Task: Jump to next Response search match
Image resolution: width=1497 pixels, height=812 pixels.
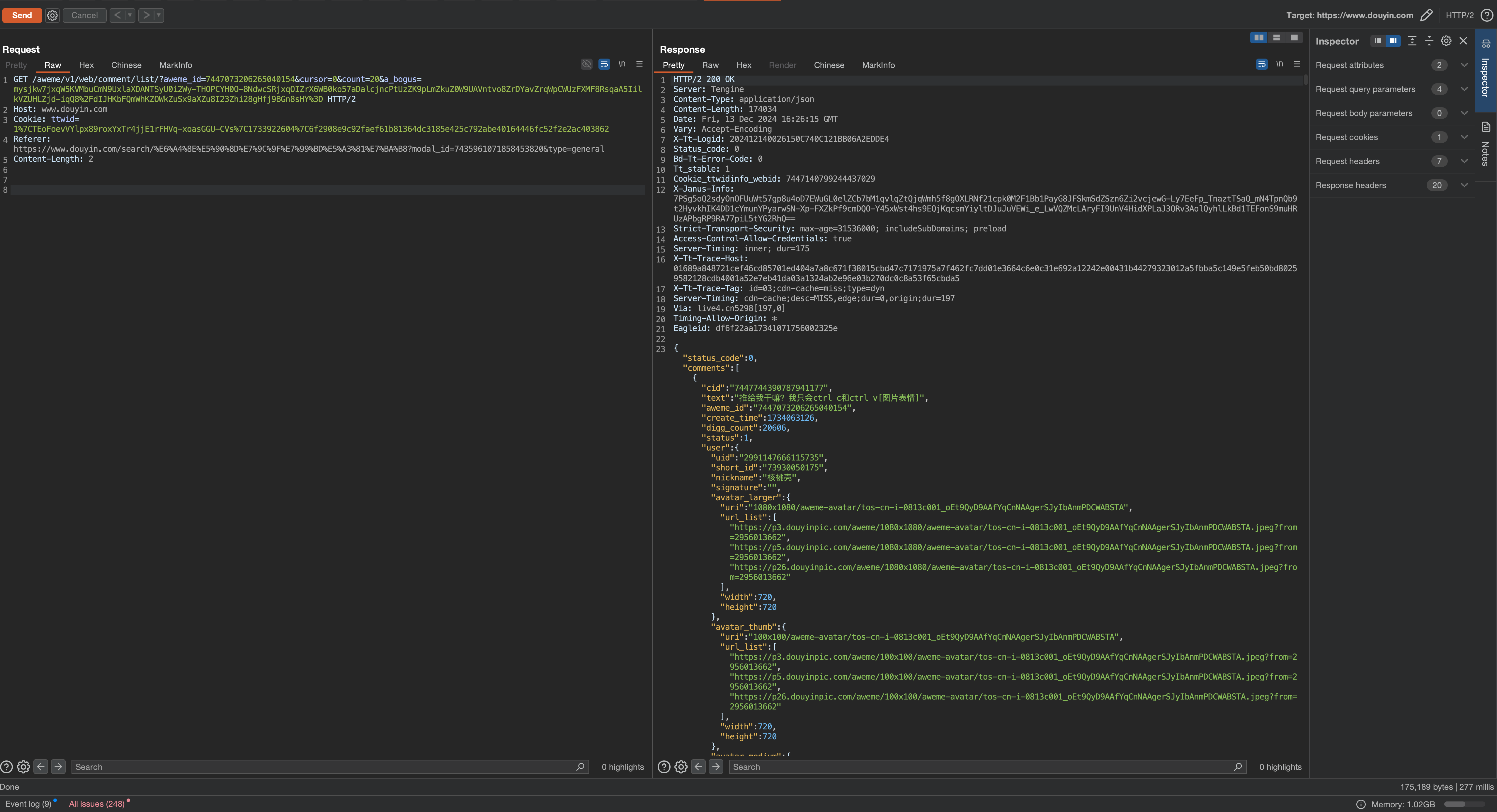Action: pos(716,767)
